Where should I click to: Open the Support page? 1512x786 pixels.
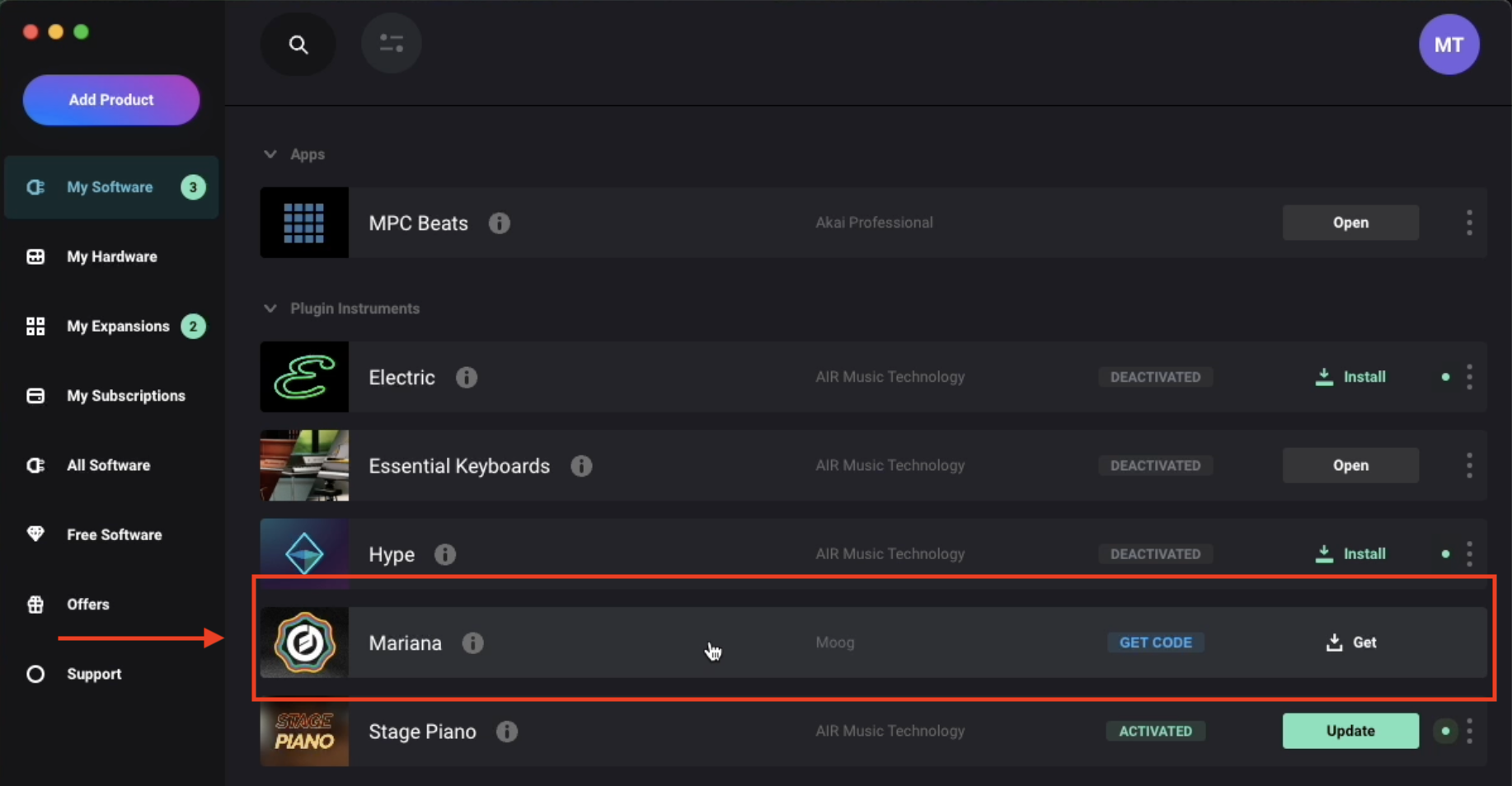111,674
